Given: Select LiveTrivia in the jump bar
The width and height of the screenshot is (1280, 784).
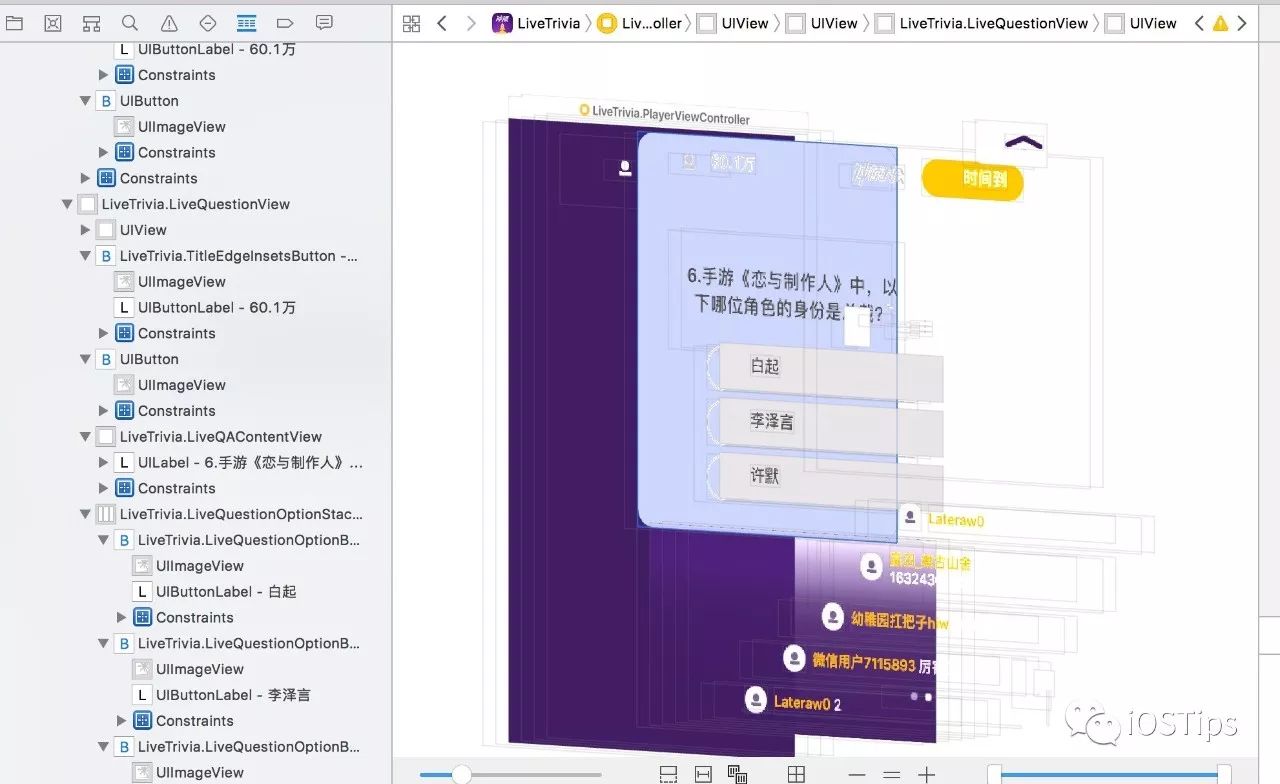Looking at the screenshot, I should point(536,23).
